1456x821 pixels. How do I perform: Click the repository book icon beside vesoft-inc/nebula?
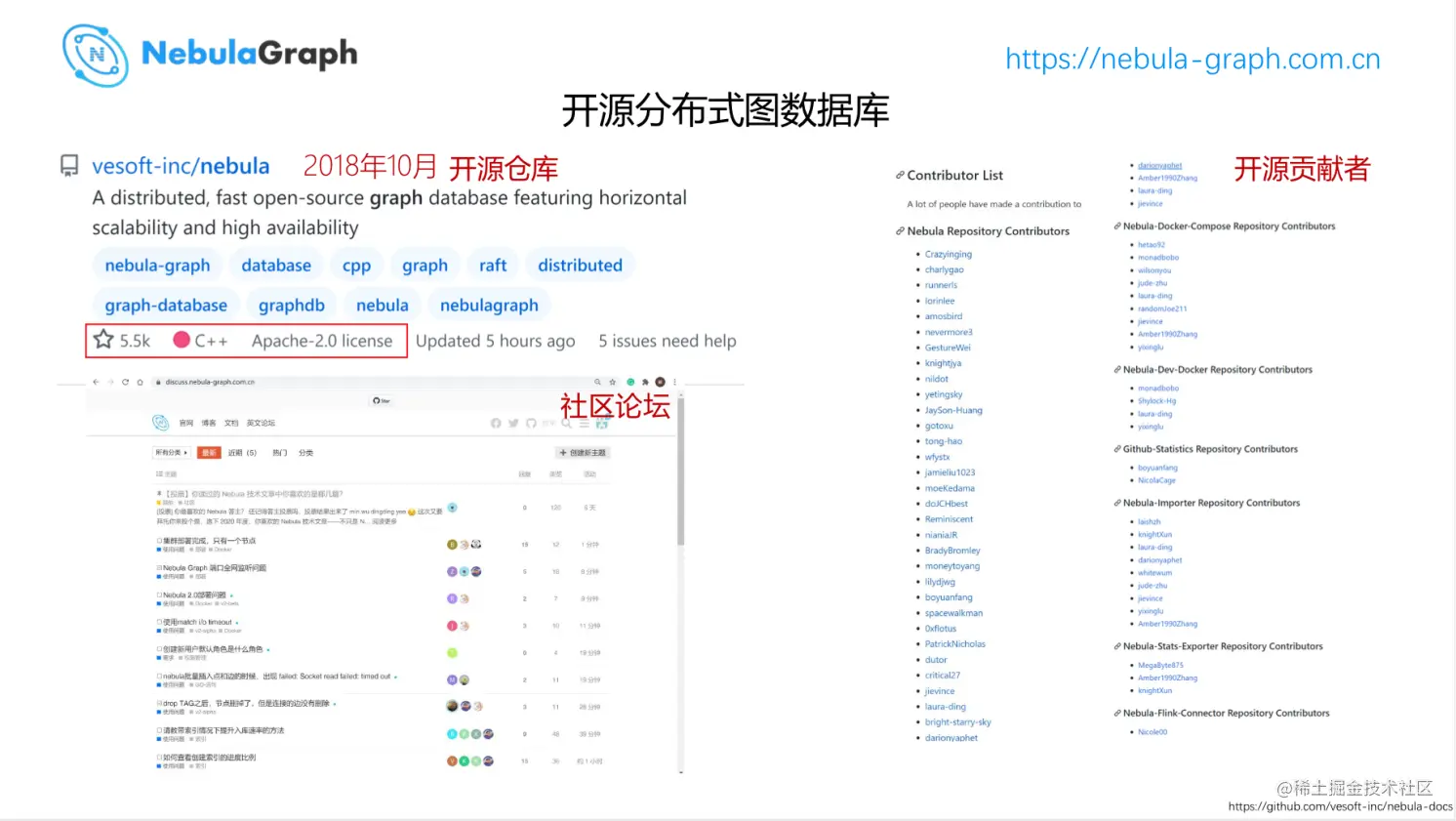point(68,166)
